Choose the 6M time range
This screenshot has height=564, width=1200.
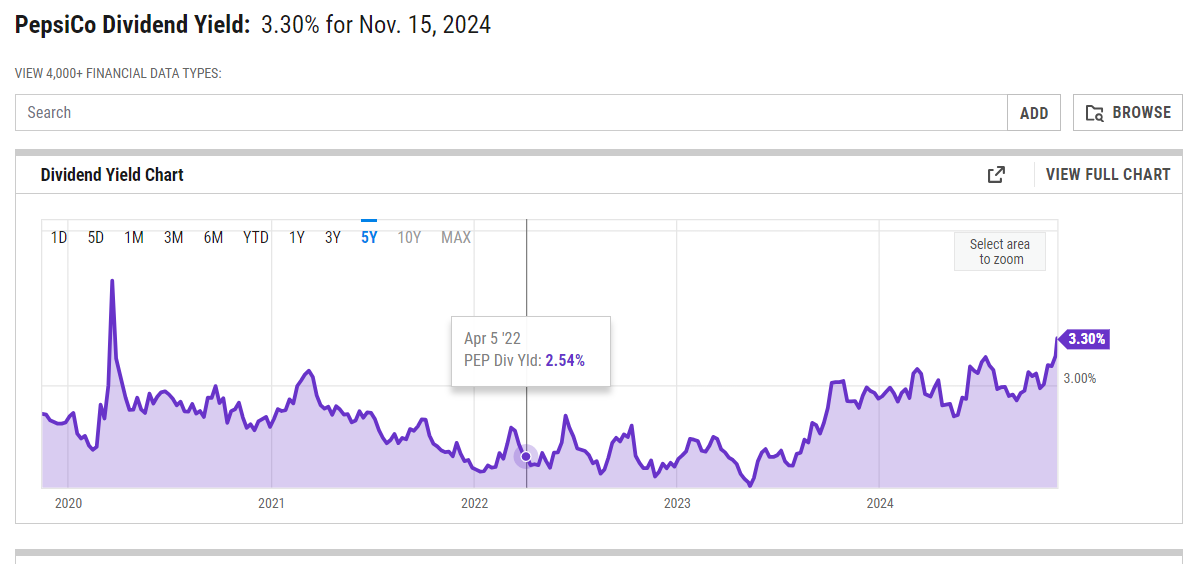tap(213, 237)
